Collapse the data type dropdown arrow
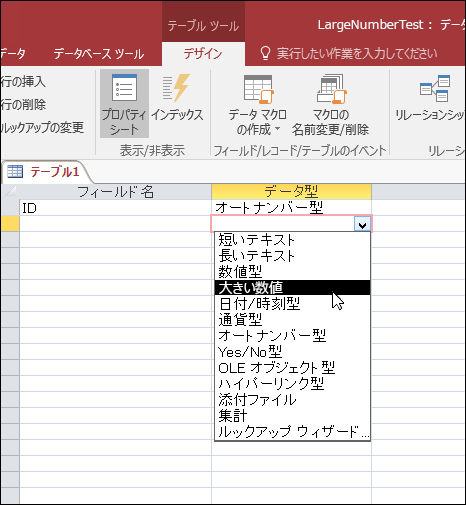This screenshot has width=466, height=505. click(x=362, y=224)
